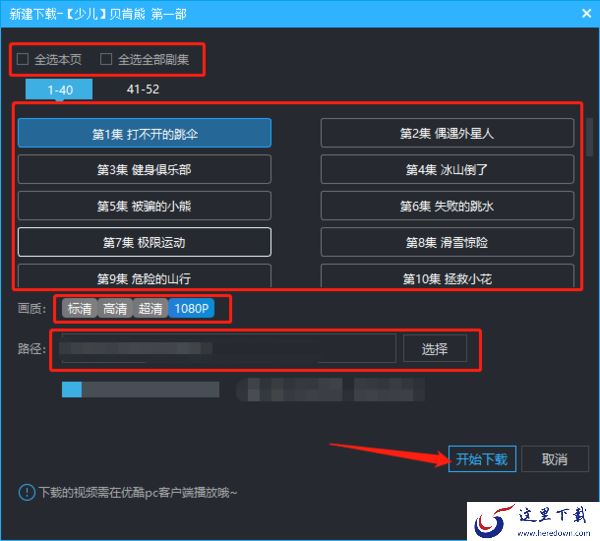Click the download path input field

228,349
